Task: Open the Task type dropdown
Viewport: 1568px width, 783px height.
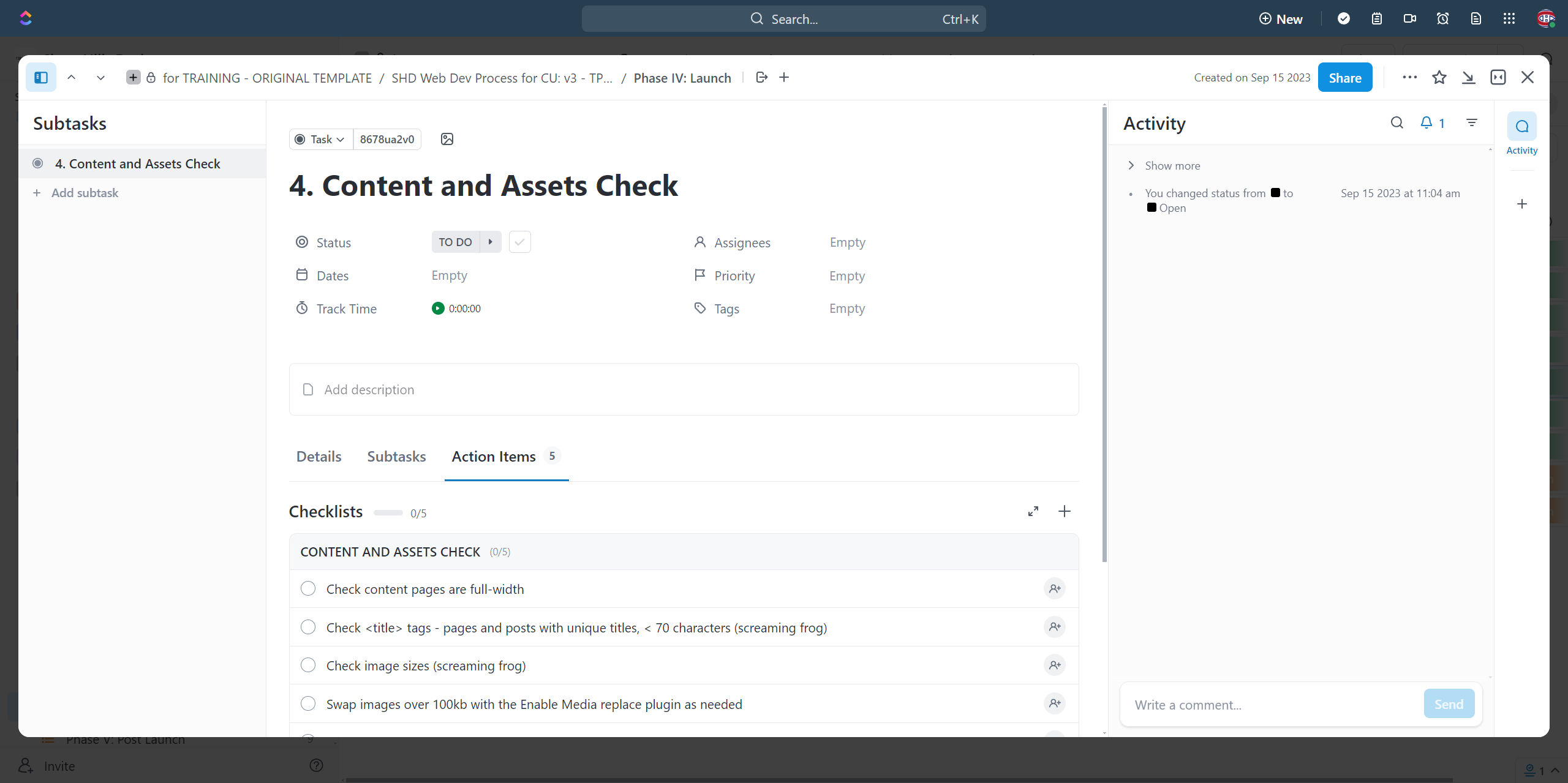Action: (x=321, y=140)
